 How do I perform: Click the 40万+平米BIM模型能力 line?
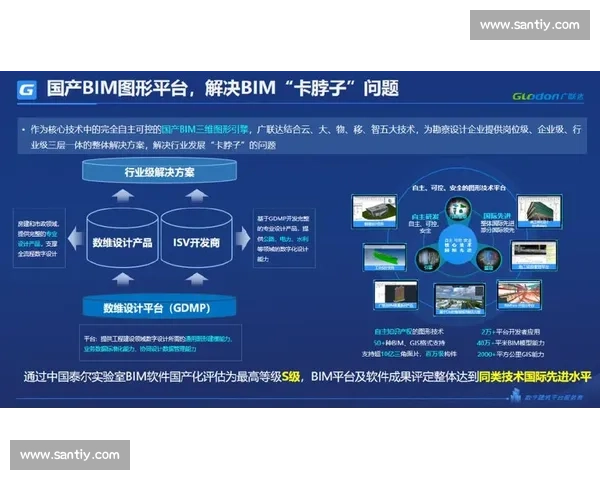point(510,343)
